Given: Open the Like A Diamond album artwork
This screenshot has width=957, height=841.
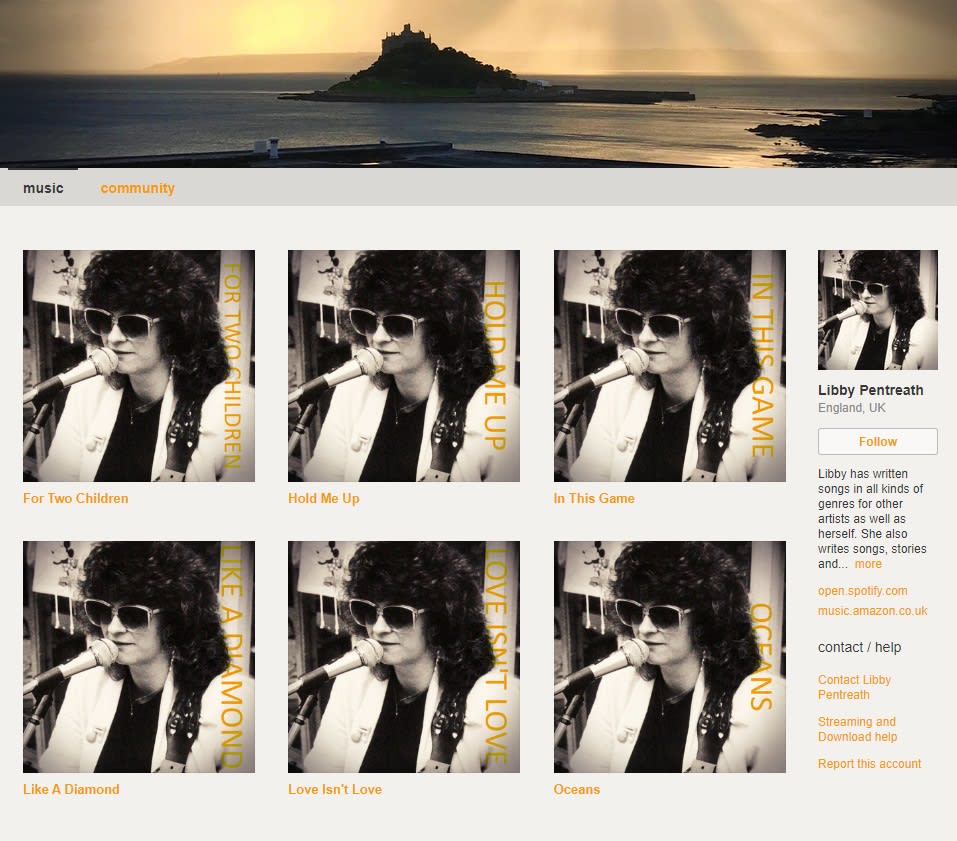Looking at the screenshot, I should [x=139, y=657].
